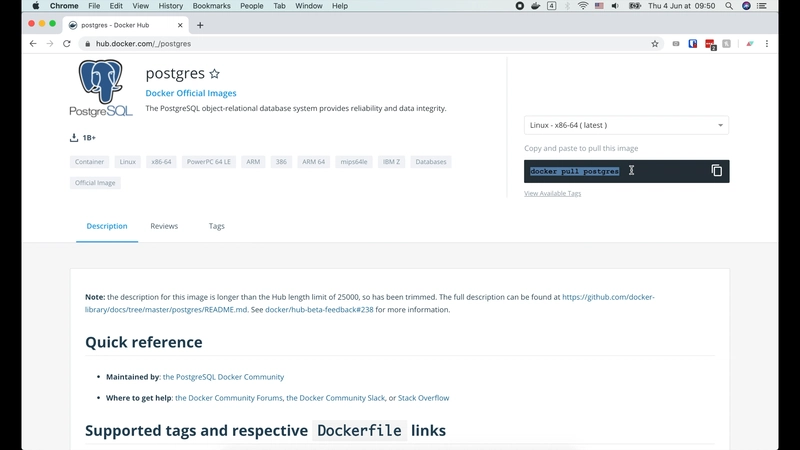This screenshot has height=450, width=800.
Task: Click the PowerPC 64 LE tag chip
Action: point(209,162)
